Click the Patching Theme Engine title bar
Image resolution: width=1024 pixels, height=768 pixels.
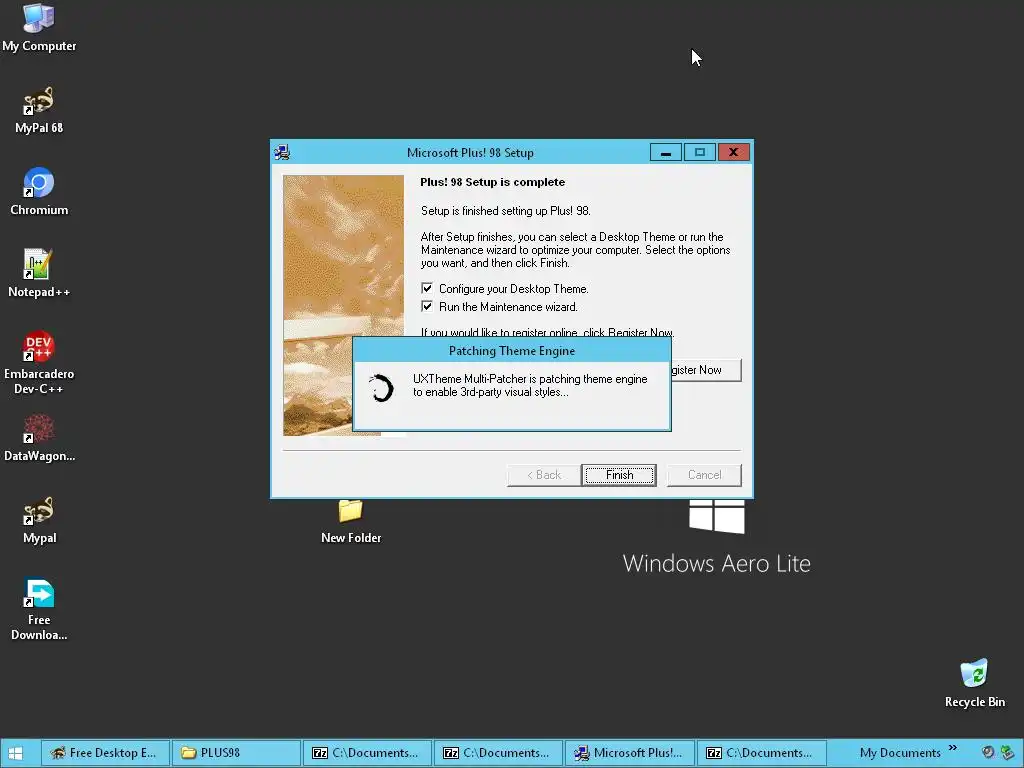(x=512, y=351)
